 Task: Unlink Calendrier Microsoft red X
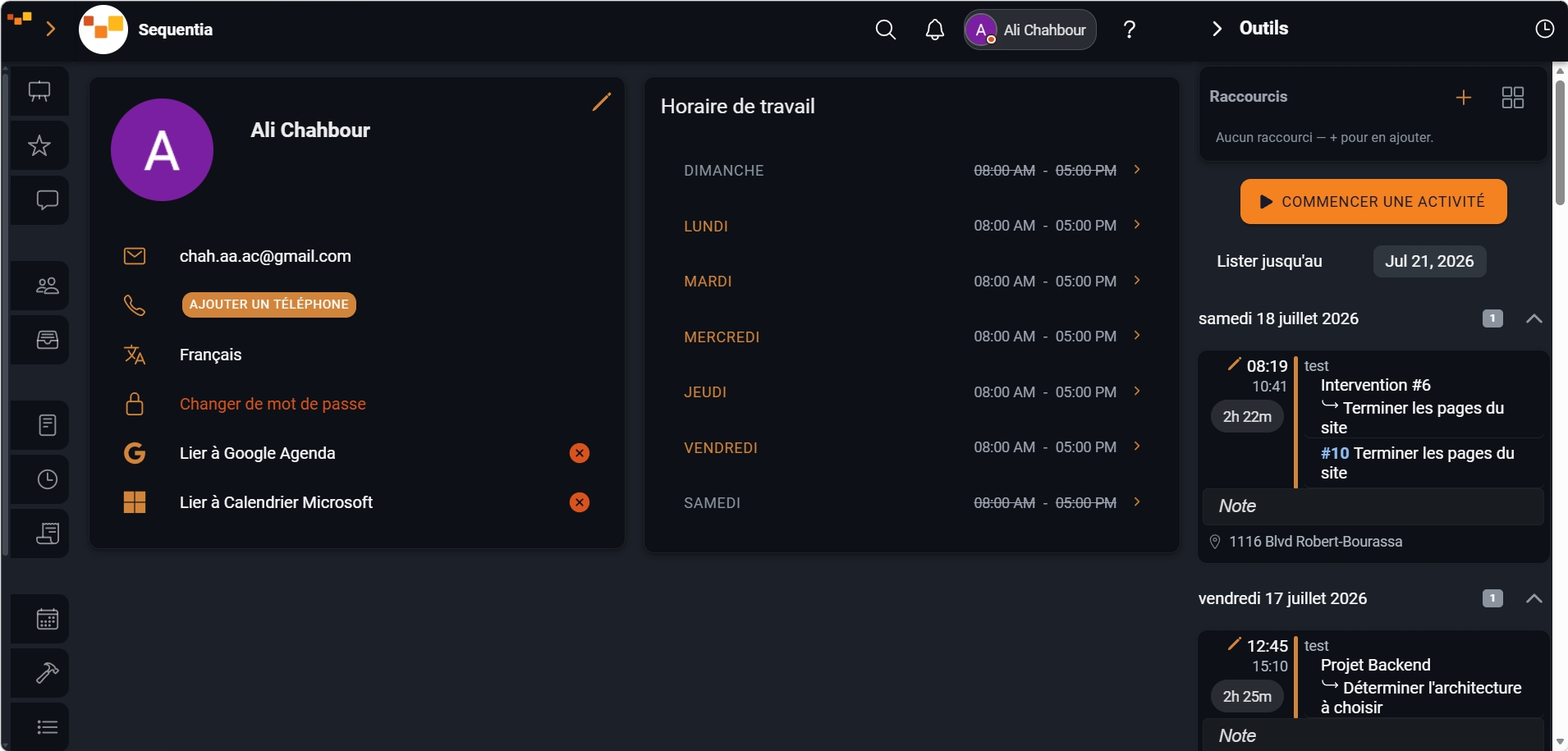580,502
